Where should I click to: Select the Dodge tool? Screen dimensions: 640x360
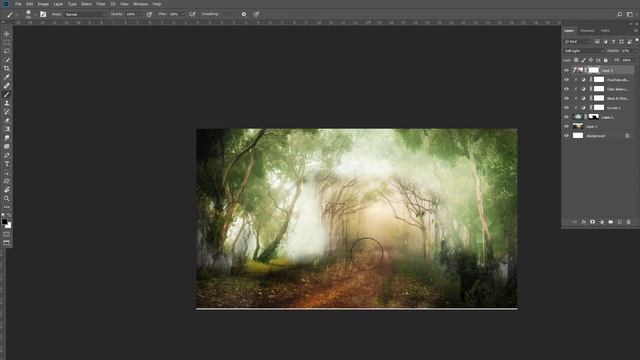(7, 147)
